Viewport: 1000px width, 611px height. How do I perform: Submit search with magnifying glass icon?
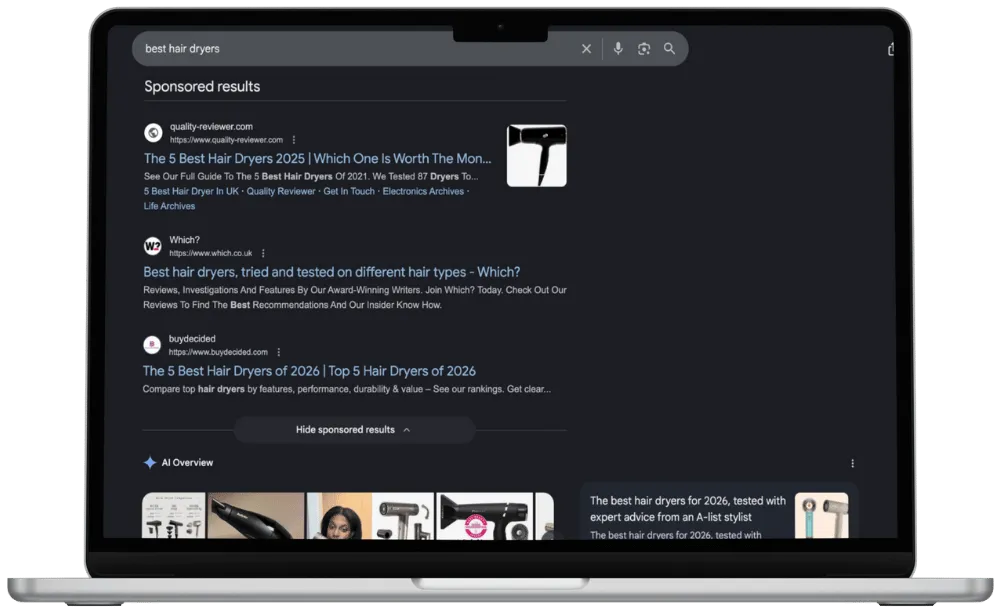(x=669, y=48)
